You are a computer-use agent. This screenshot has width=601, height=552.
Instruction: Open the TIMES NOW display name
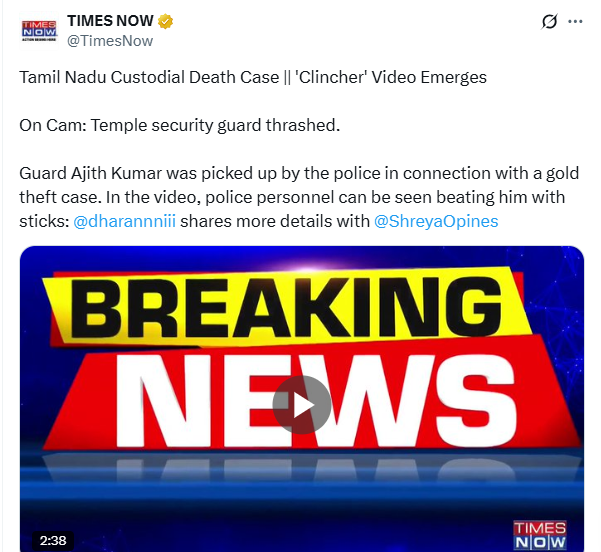110,21
